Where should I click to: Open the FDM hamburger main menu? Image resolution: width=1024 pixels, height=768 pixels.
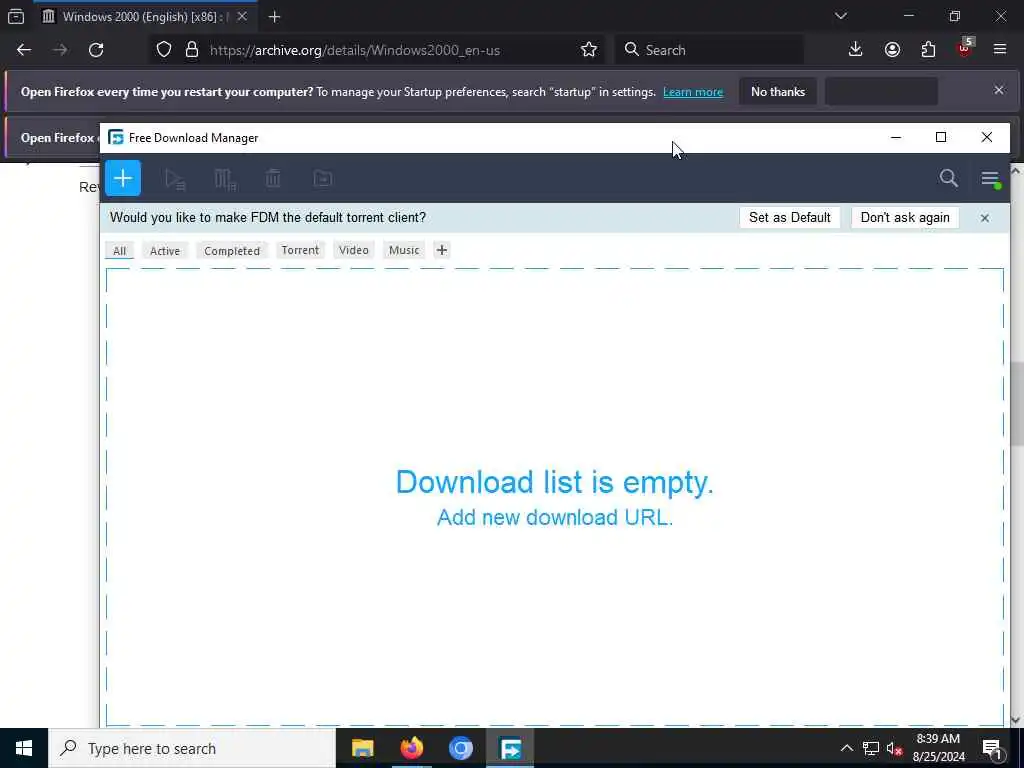point(990,178)
